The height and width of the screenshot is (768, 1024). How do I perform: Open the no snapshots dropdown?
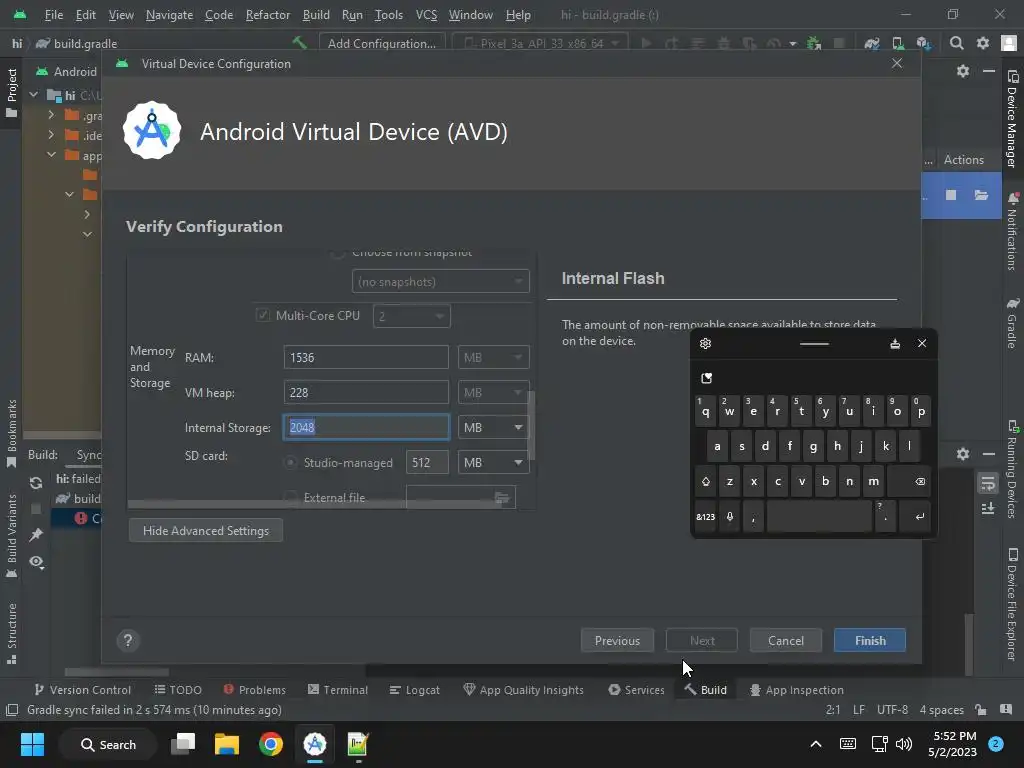point(441,282)
